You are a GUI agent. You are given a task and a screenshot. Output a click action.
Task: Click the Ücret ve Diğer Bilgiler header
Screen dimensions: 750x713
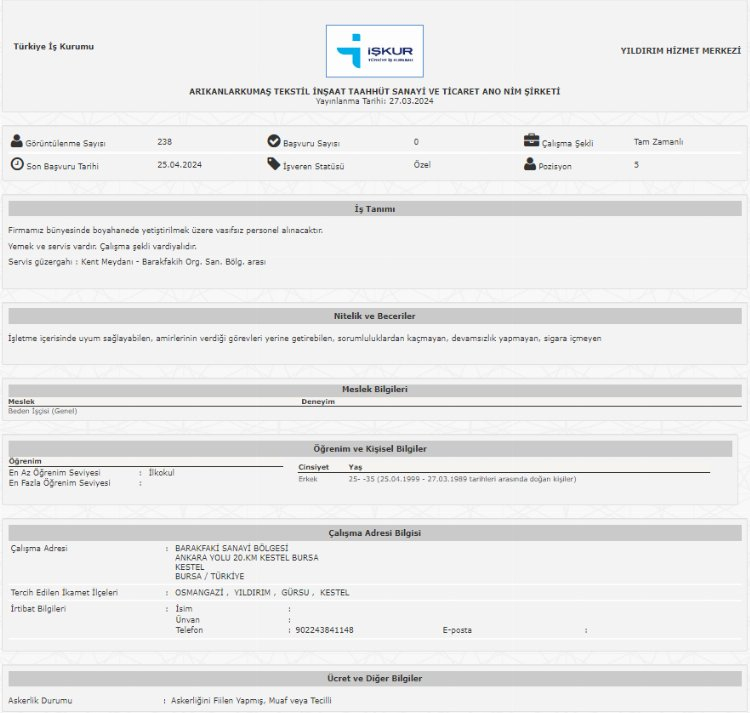375,679
